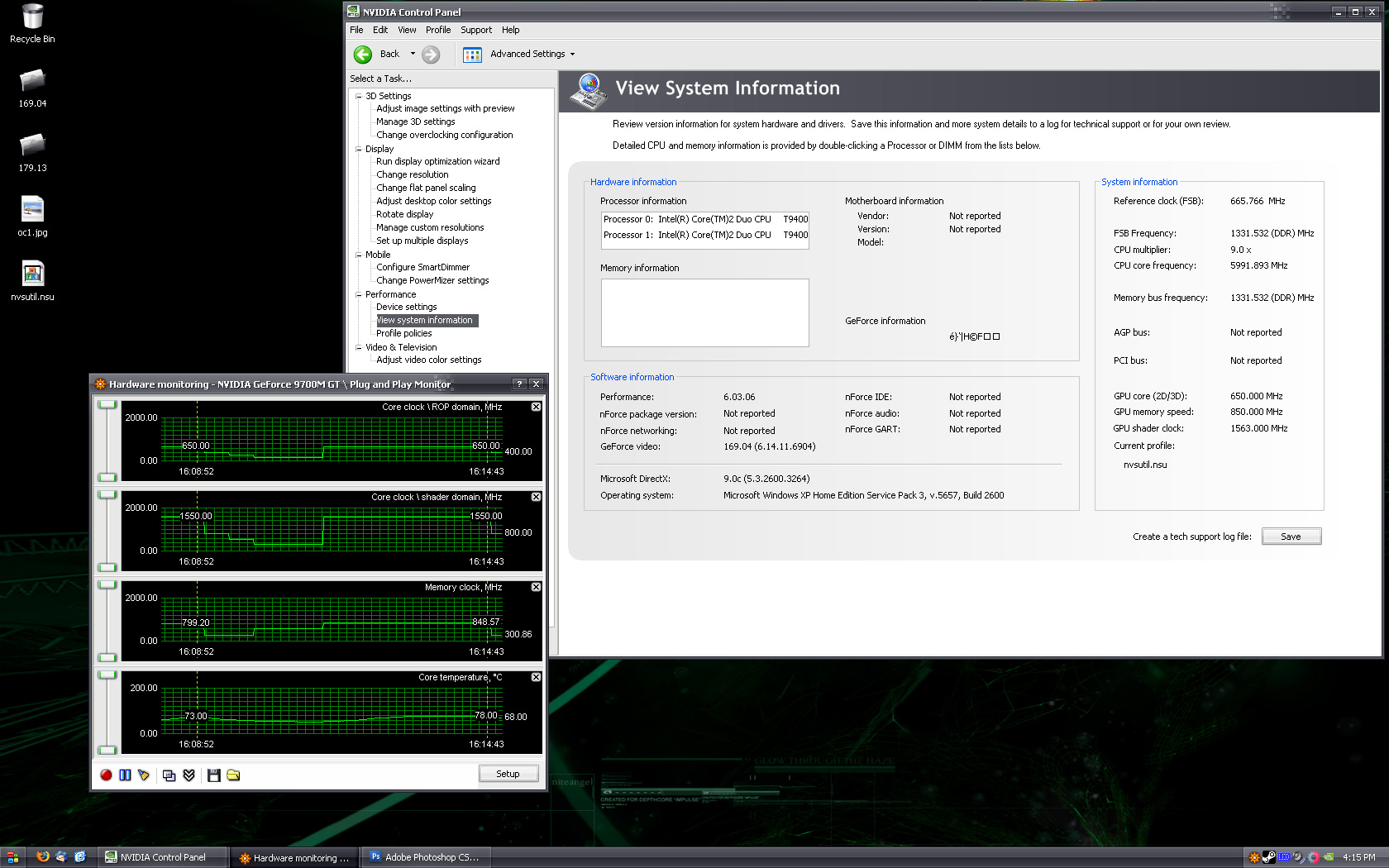Open the Support menu
The height and width of the screenshot is (868, 1389).
click(476, 30)
